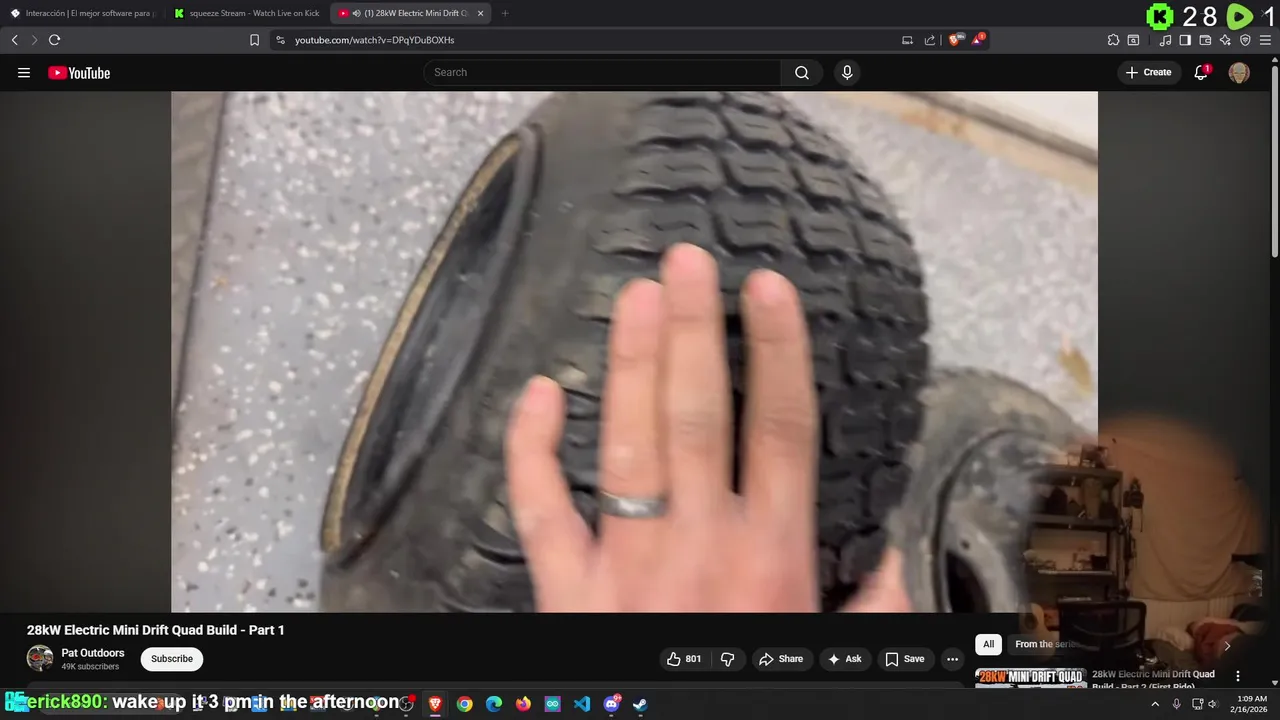Image resolution: width=1280 pixels, height=720 pixels.
Task: Open Google Chrome from taskbar
Action: (465, 704)
